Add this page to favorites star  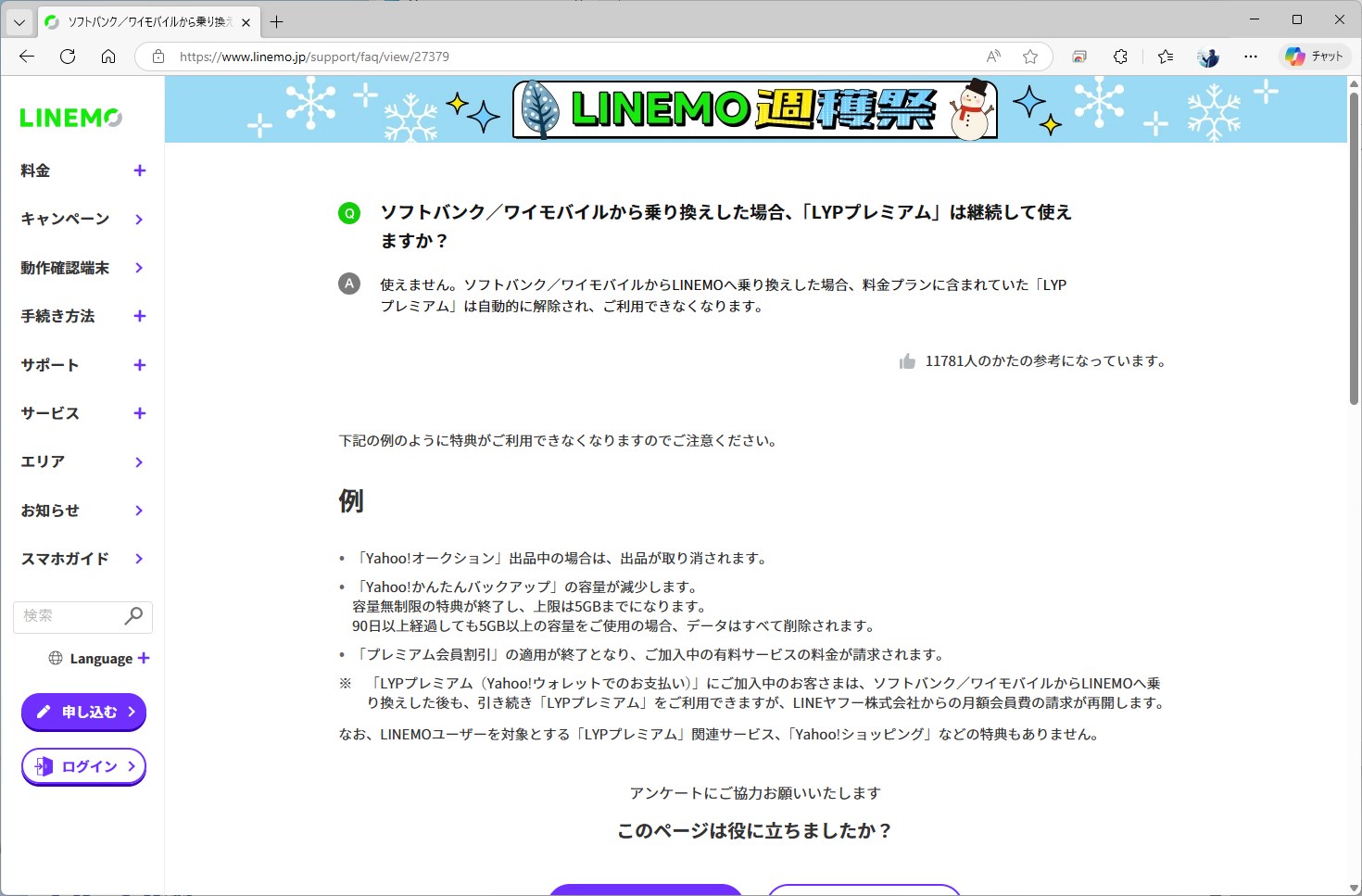pos(1030,57)
